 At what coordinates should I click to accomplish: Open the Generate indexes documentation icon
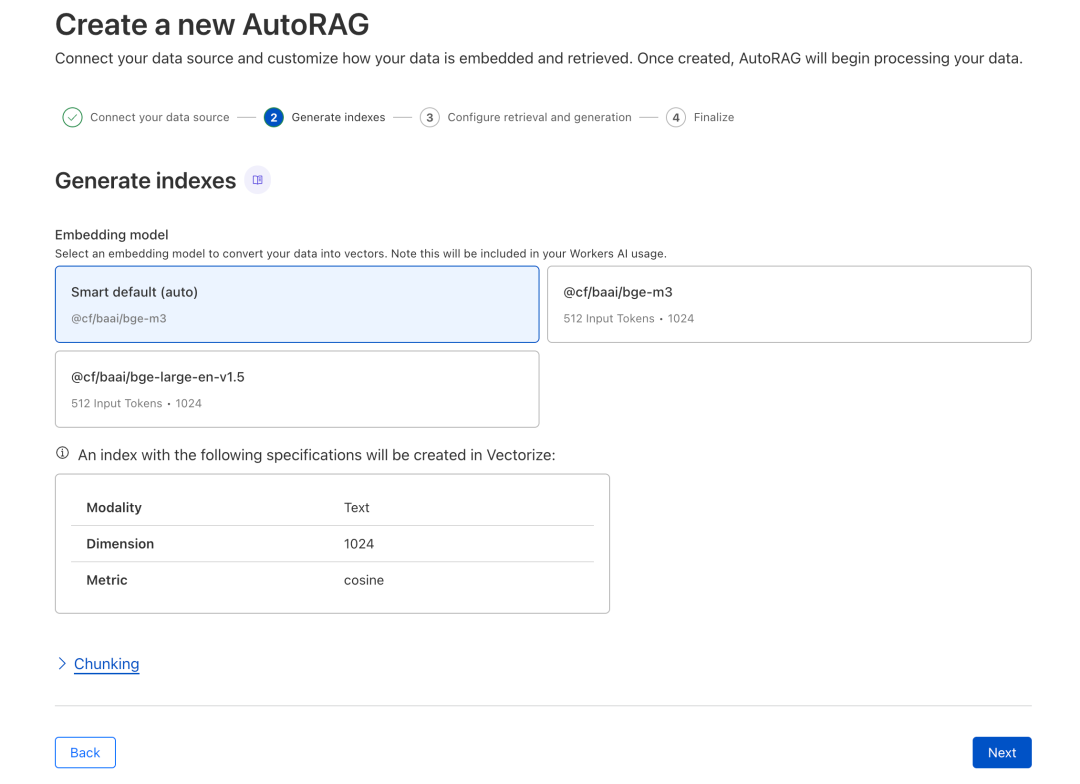pos(257,179)
